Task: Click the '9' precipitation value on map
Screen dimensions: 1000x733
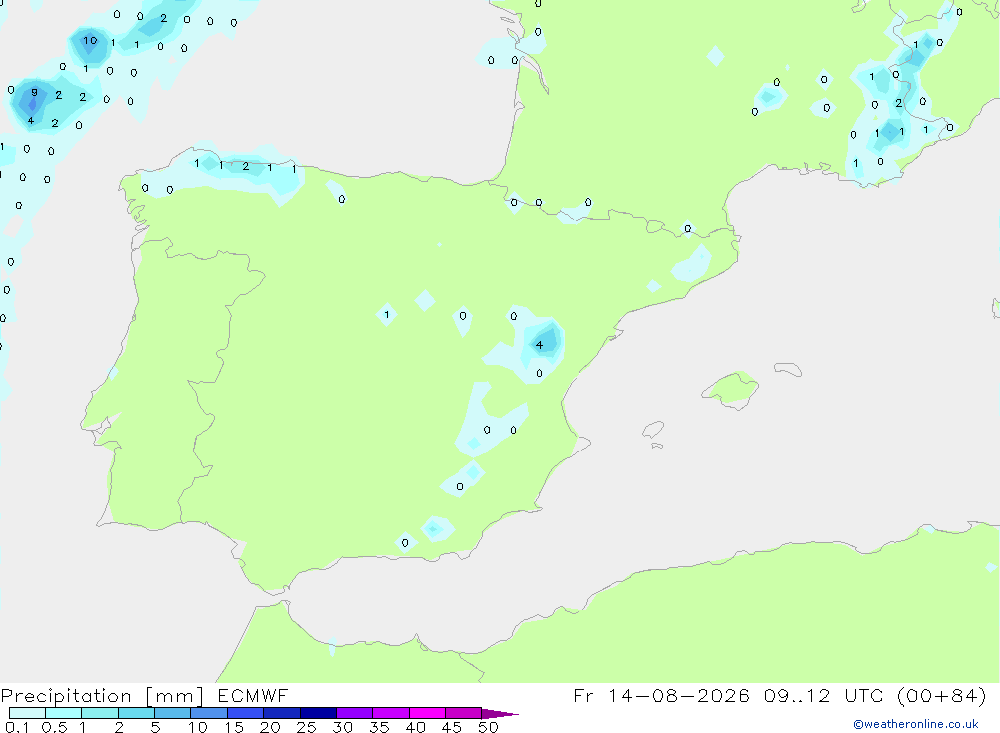Action: pyautogui.click(x=34, y=92)
